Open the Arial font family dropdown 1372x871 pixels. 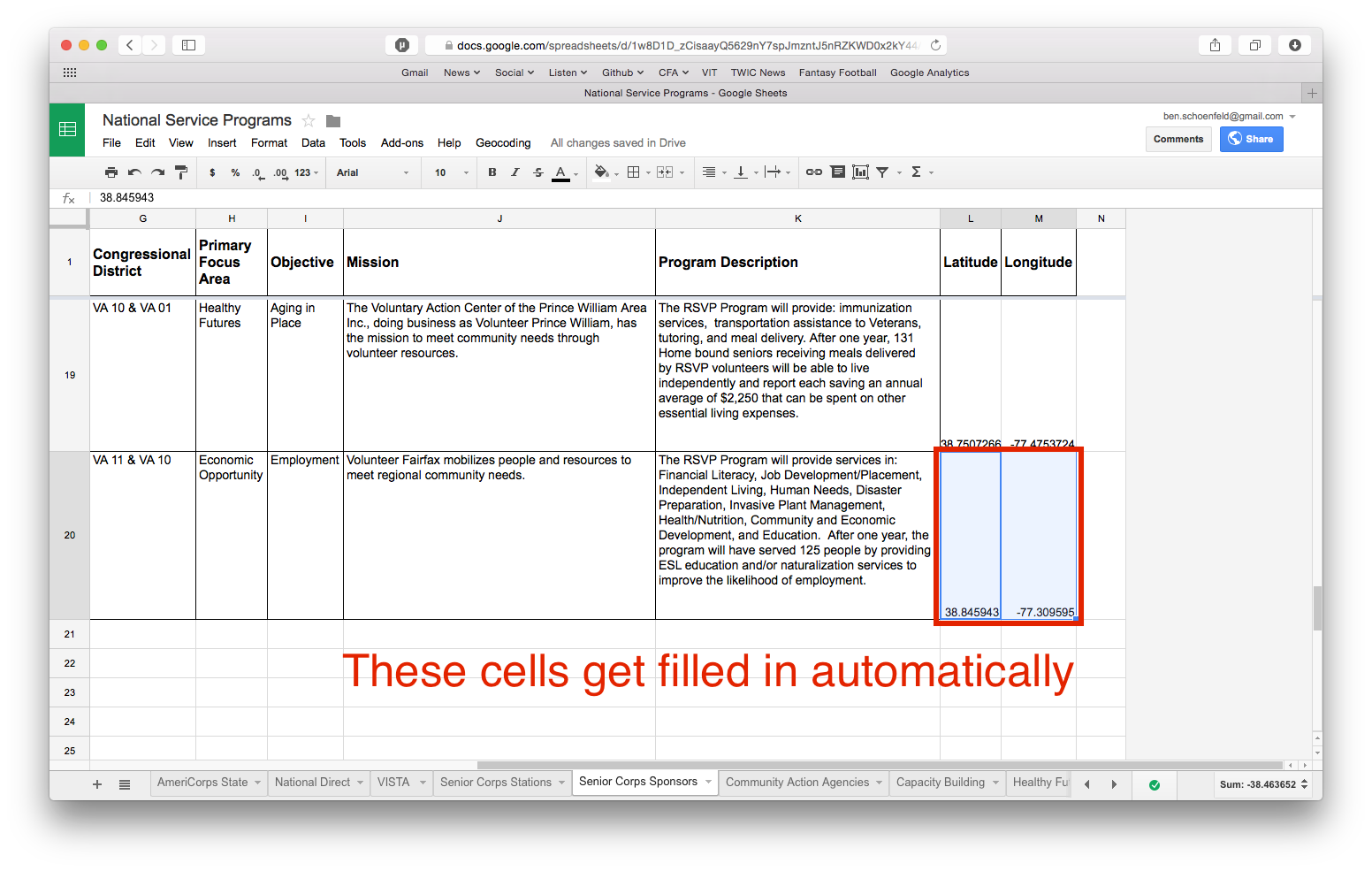click(x=372, y=172)
